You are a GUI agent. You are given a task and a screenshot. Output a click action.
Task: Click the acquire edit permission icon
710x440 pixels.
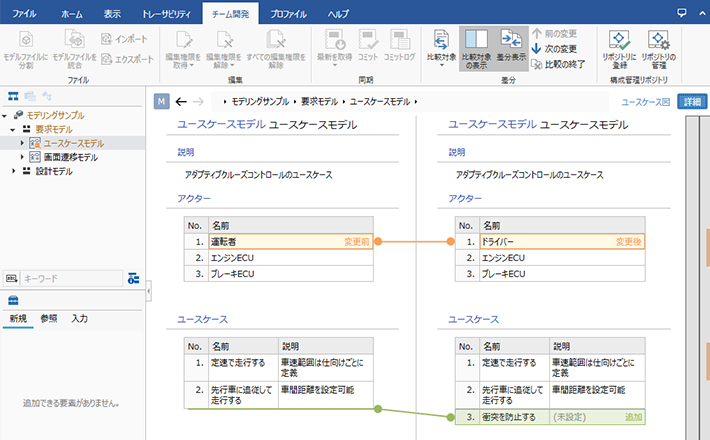pyautogui.click(x=183, y=40)
